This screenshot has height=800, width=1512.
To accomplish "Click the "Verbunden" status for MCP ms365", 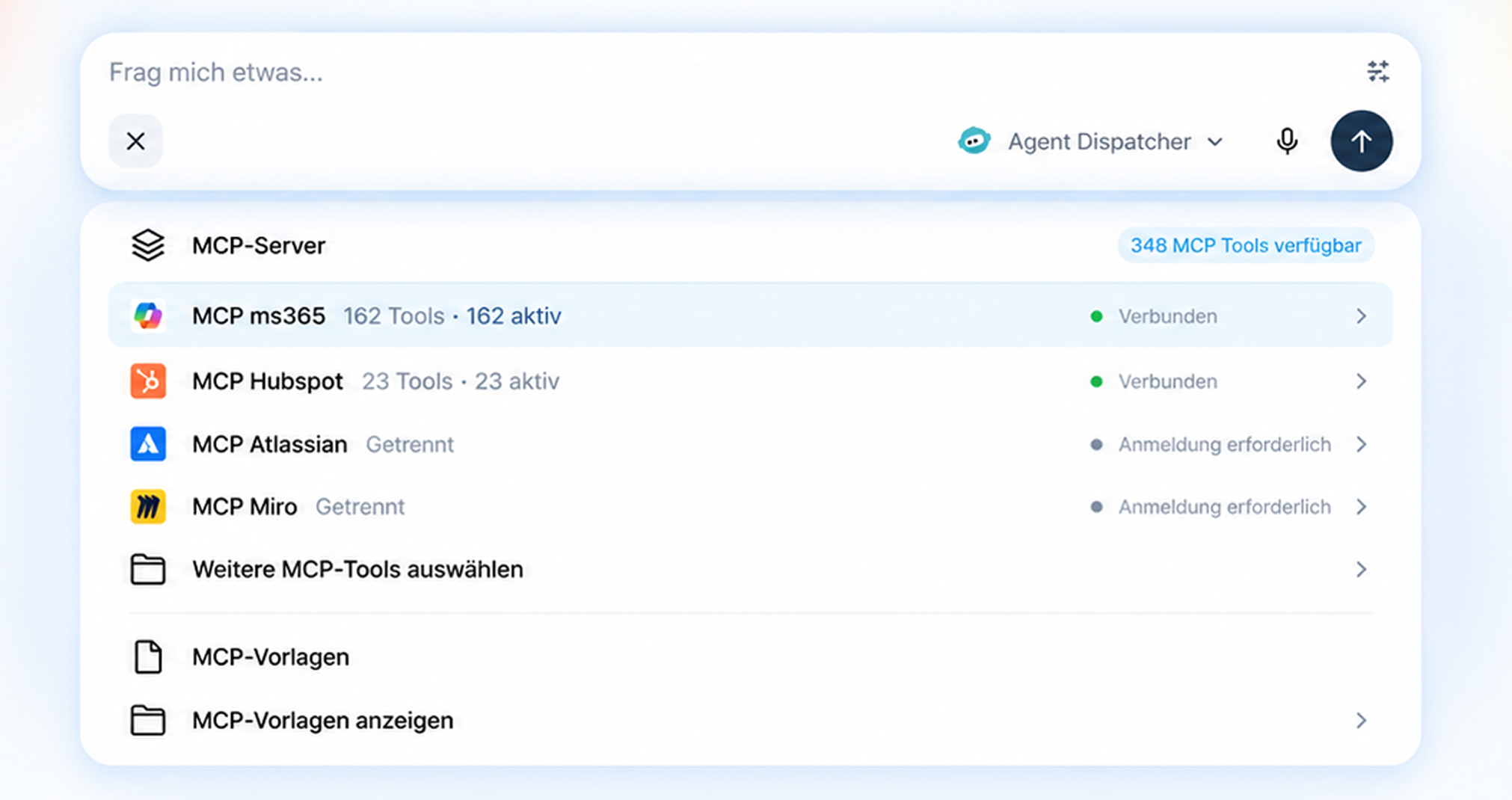I will [1167, 316].
